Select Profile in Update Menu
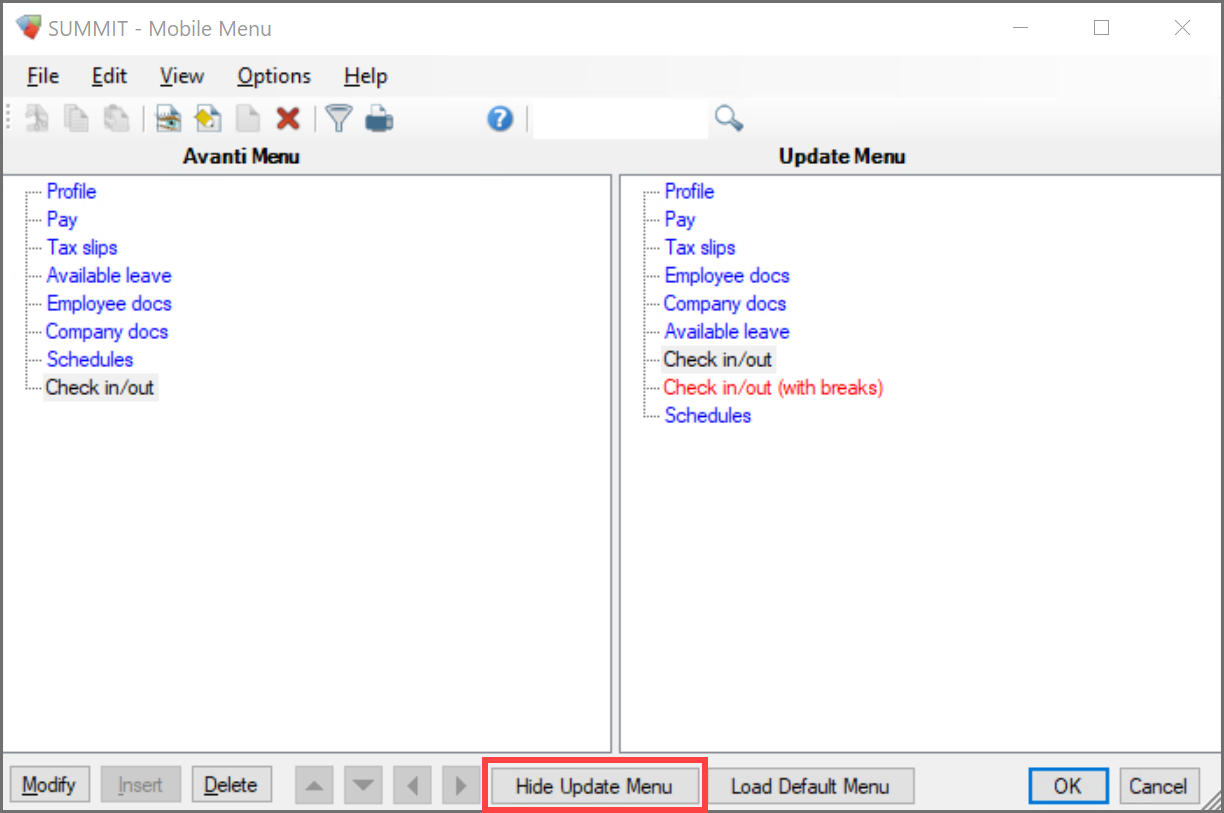This screenshot has width=1224, height=813. point(689,191)
